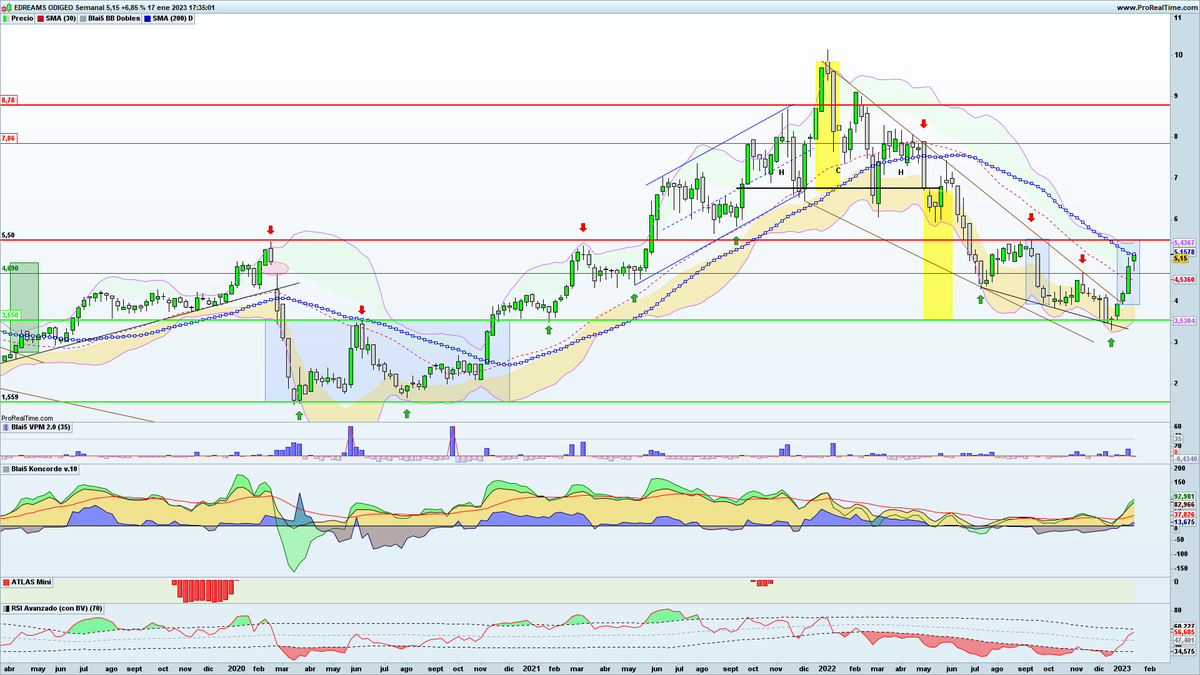Click the 2023 year label on time axis

coord(1122,667)
